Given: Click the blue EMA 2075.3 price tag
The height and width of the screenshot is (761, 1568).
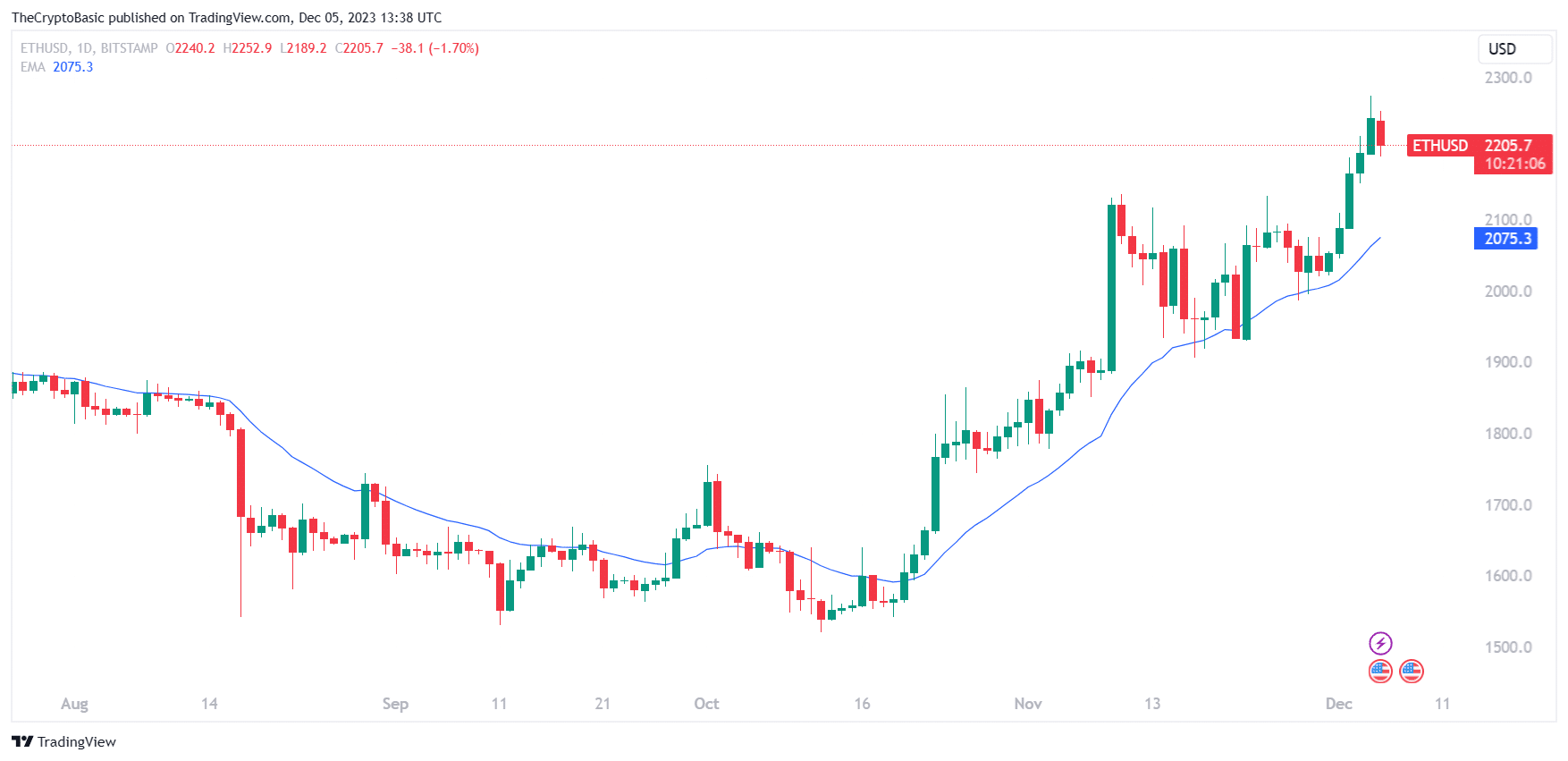Looking at the screenshot, I should (x=1507, y=239).
